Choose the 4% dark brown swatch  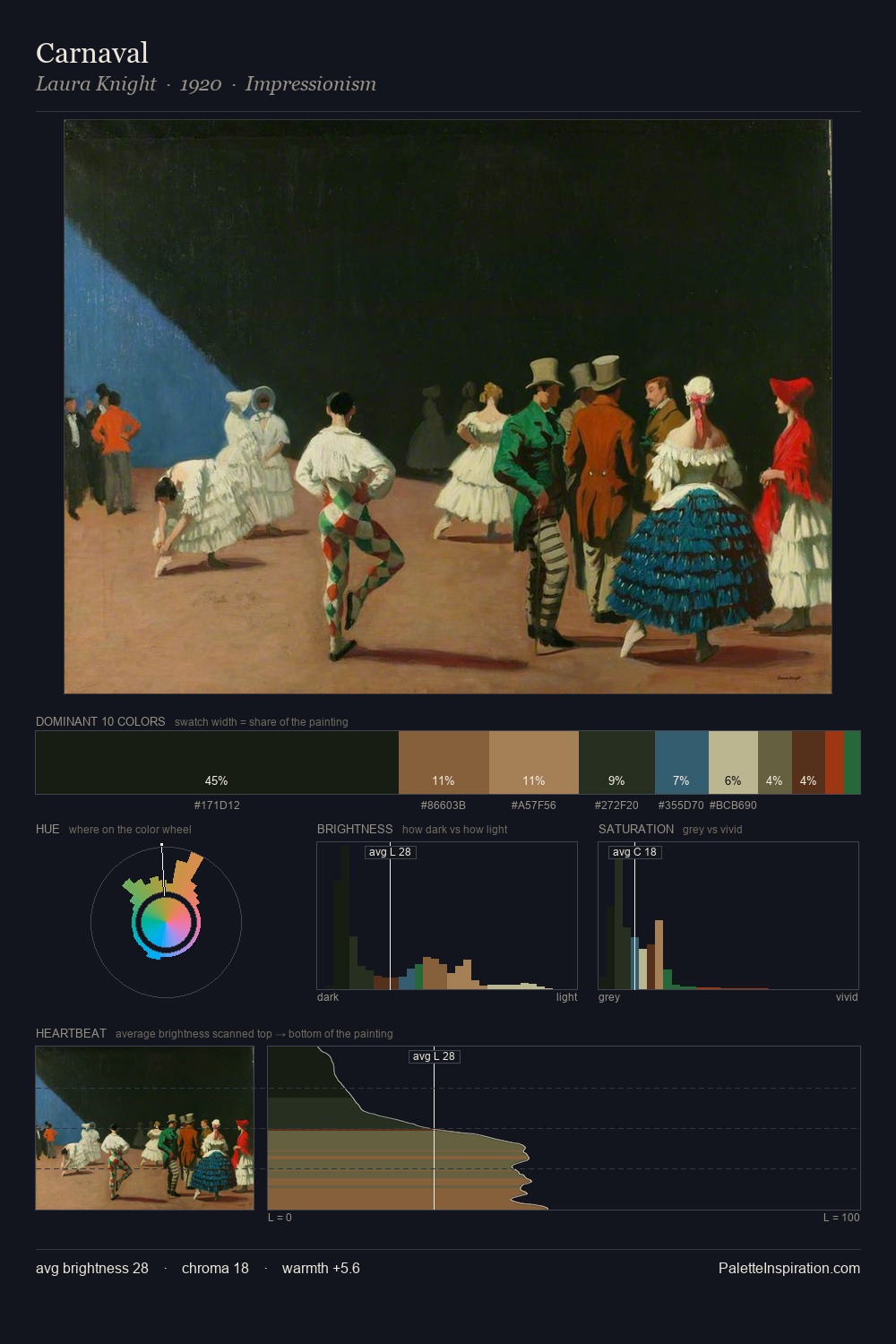click(808, 762)
